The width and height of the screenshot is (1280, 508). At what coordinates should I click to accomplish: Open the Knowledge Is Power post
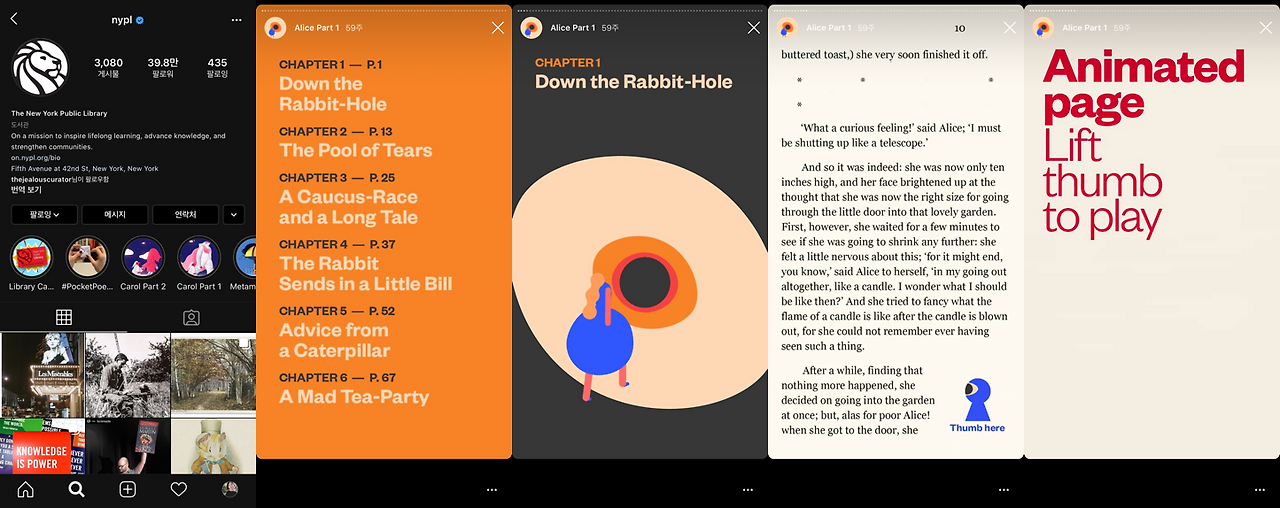coord(42,446)
